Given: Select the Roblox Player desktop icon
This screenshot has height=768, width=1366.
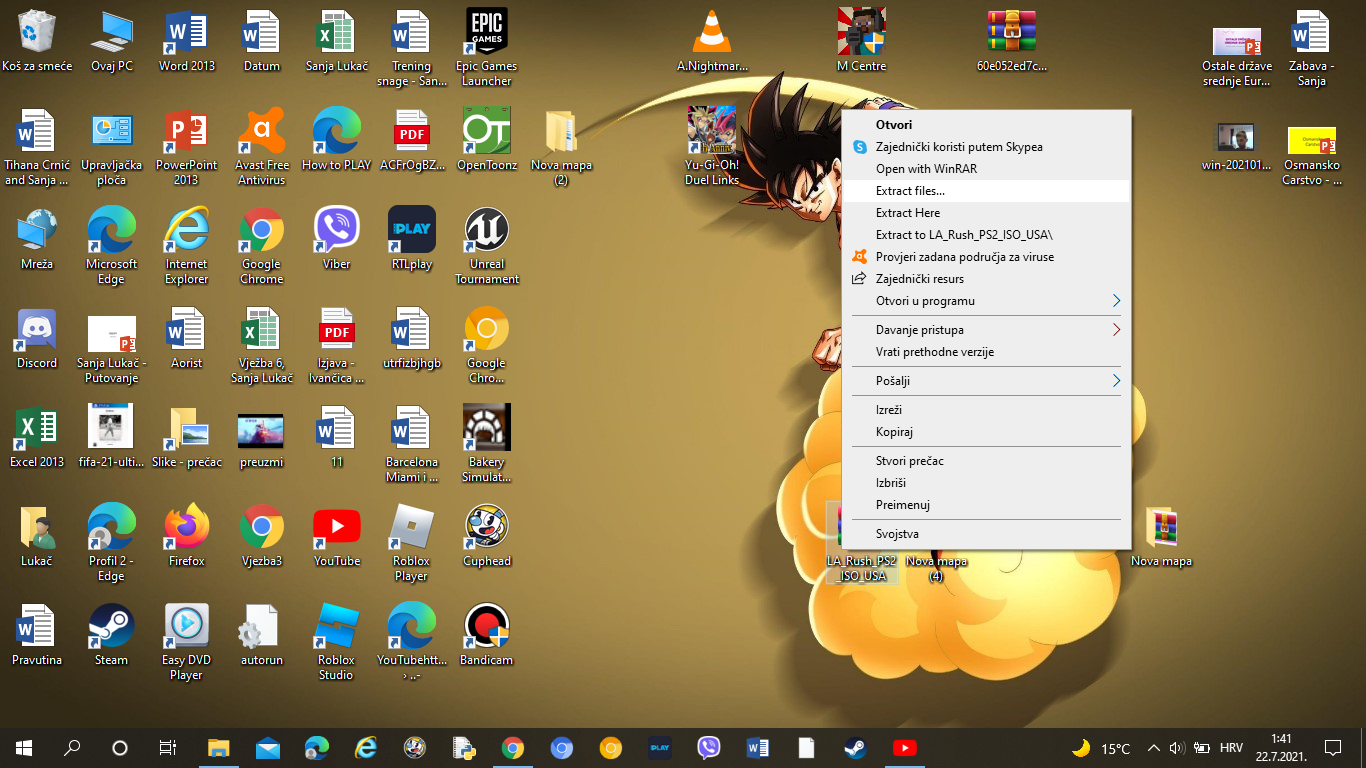Looking at the screenshot, I should (x=412, y=543).
